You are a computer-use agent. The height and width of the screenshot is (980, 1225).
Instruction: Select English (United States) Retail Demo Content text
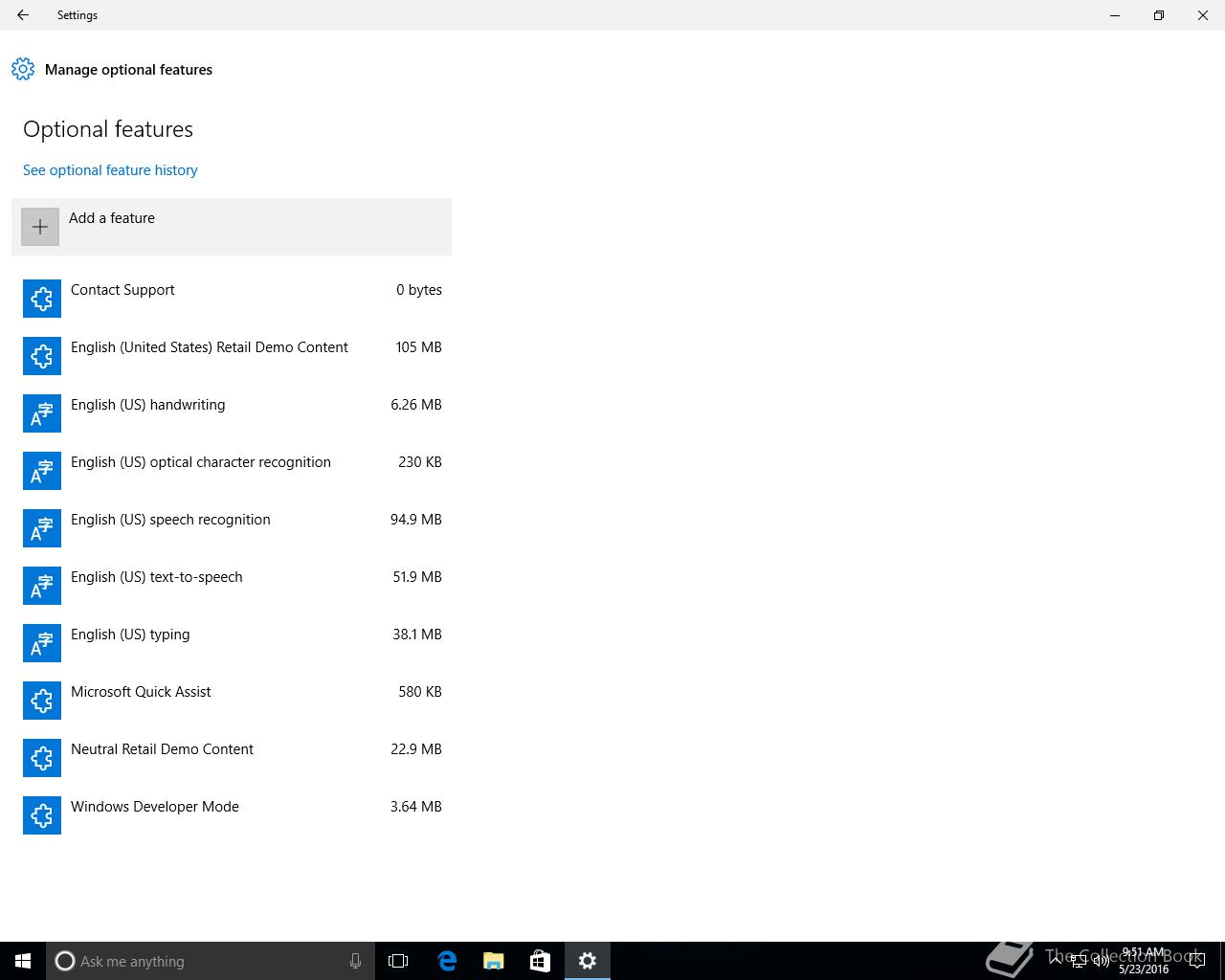pyautogui.click(x=210, y=347)
